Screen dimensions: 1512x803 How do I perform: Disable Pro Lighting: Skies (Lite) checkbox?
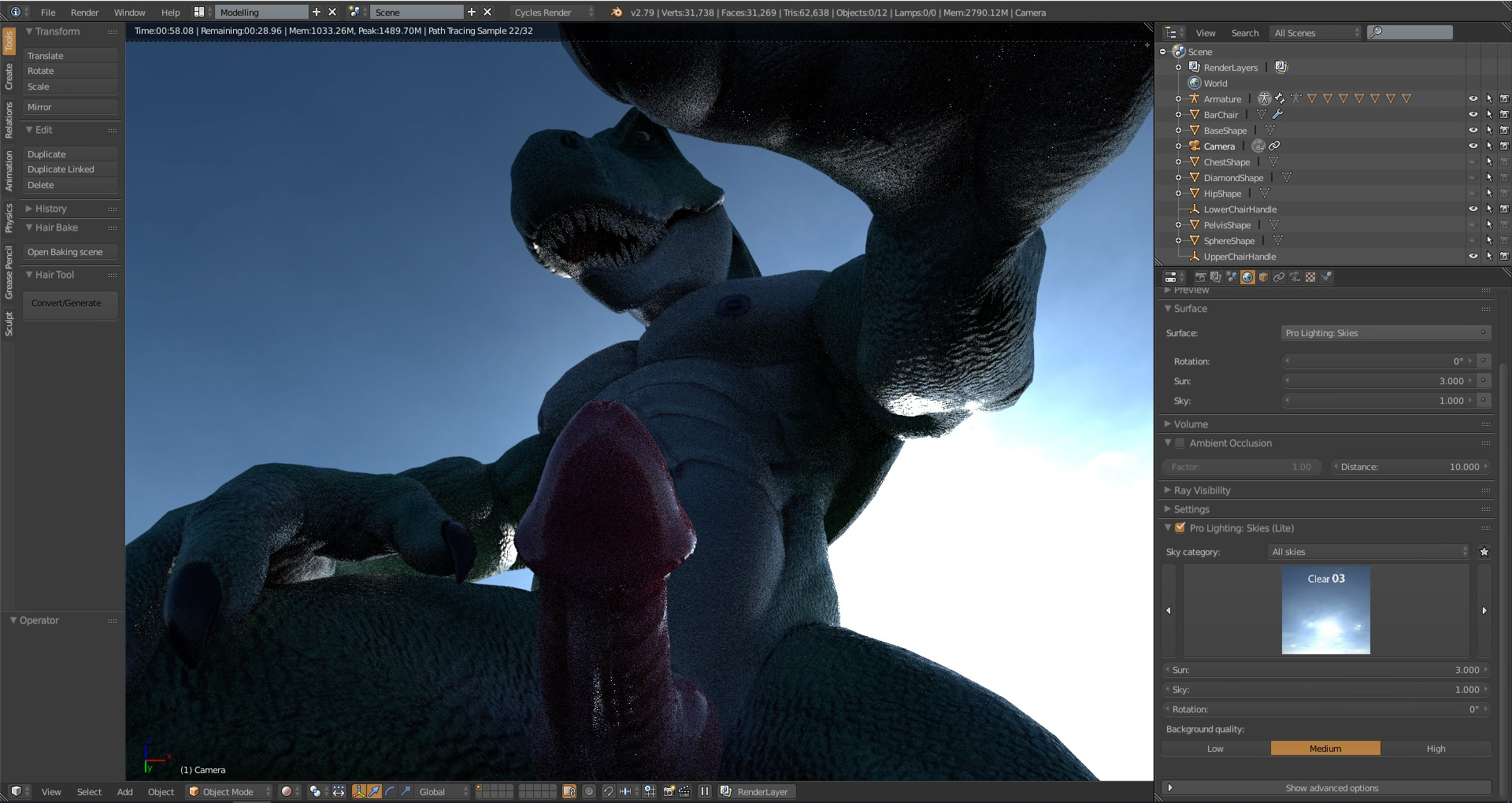pyautogui.click(x=1180, y=528)
